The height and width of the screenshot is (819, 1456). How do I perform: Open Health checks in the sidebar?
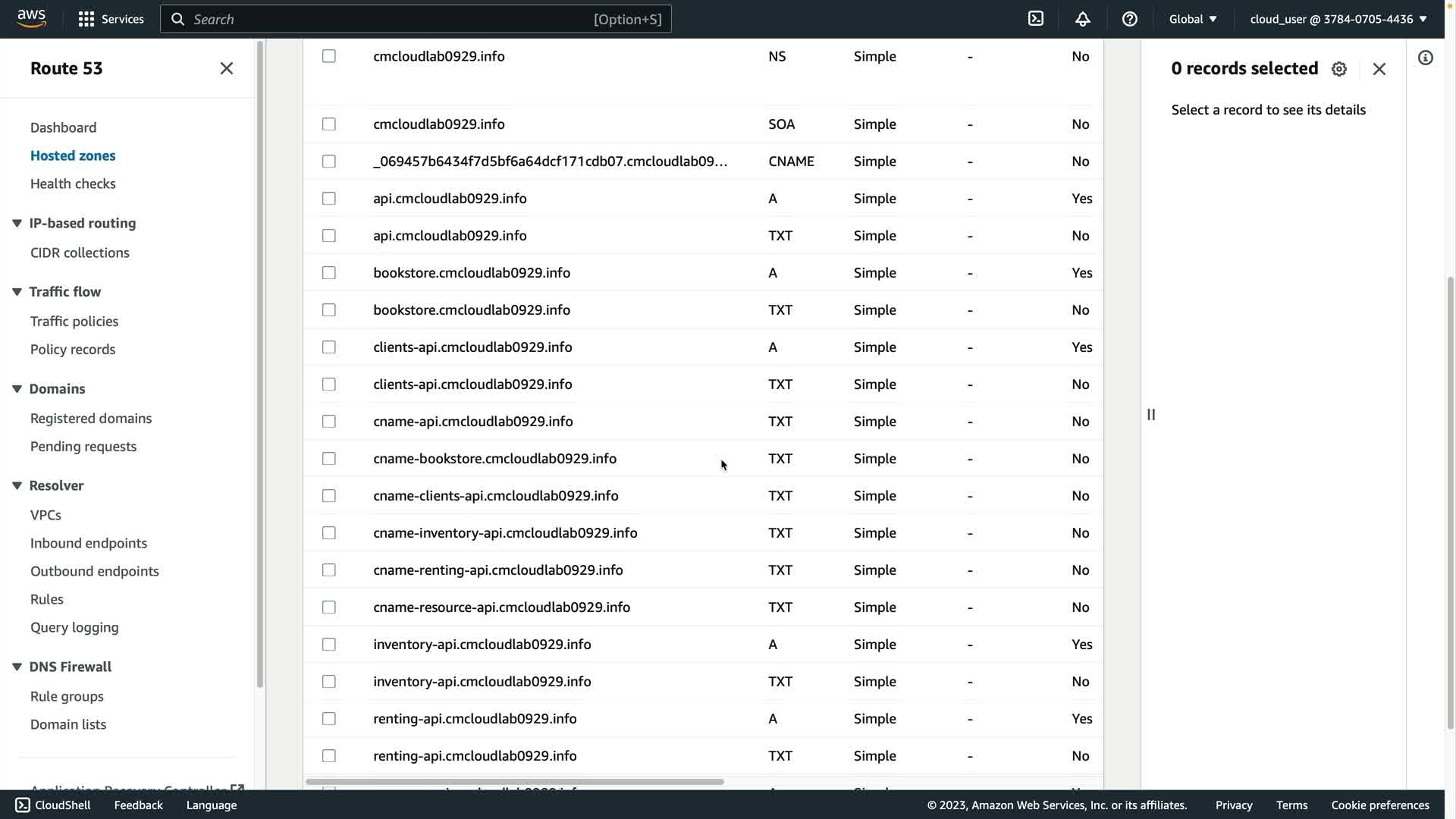click(x=73, y=184)
